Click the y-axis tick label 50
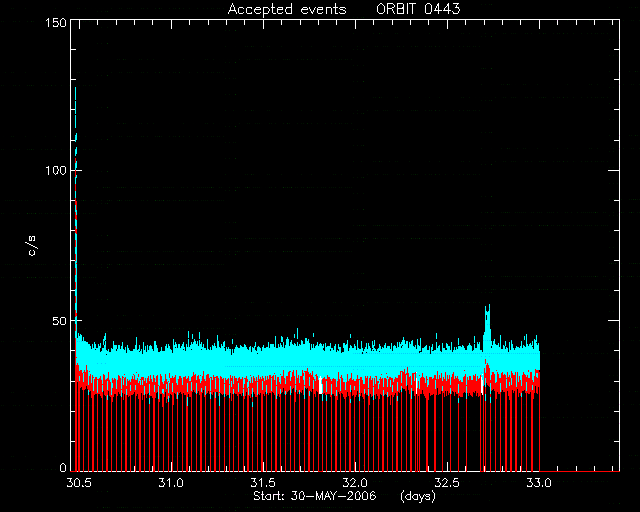This screenshot has width=640, height=512. pyautogui.click(x=59, y=321)
